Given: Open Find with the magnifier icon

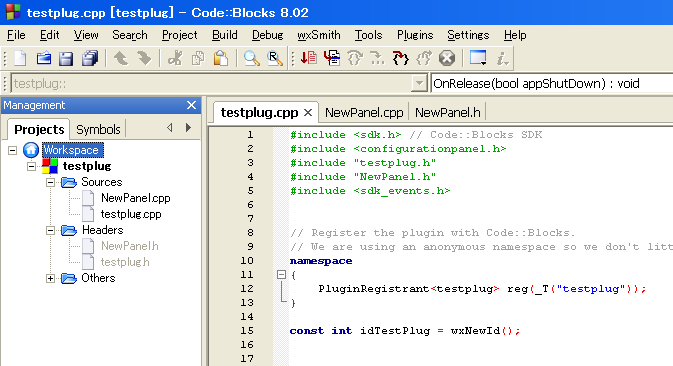Looking at the screenshot, I should click(252, 58).
